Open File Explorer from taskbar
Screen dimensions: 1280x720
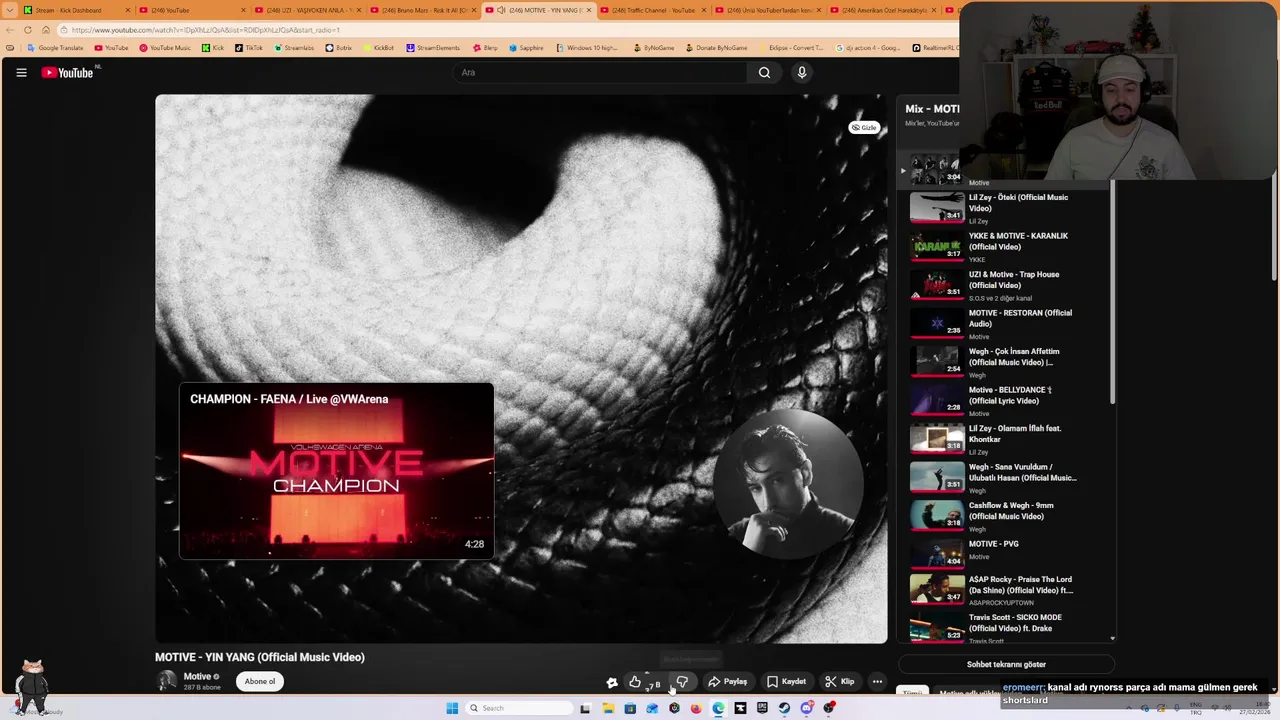[607, 708]
